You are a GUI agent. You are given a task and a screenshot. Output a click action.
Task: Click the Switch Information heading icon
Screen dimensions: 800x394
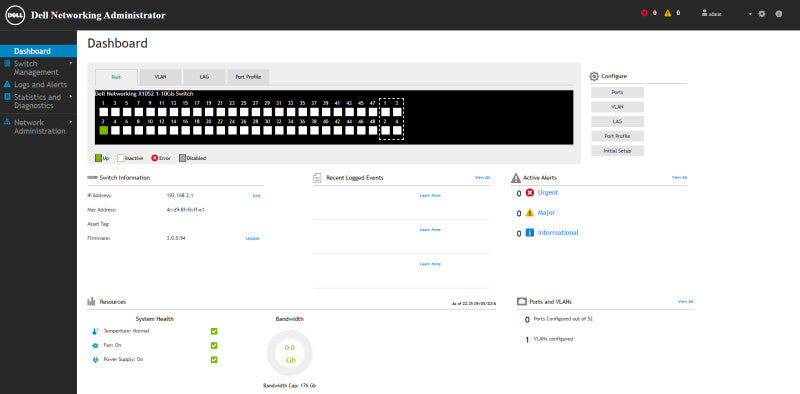click(92, 178)
